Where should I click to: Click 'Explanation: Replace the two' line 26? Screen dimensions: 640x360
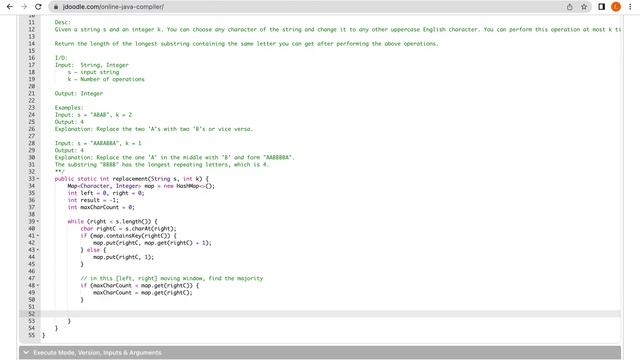[154, 129]
